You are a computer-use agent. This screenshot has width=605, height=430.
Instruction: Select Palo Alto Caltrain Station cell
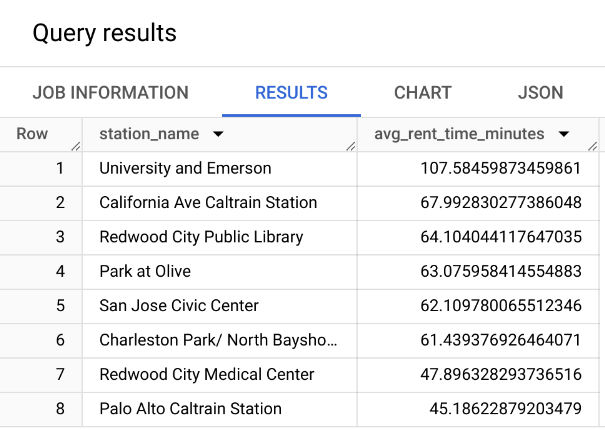point(190,408)
